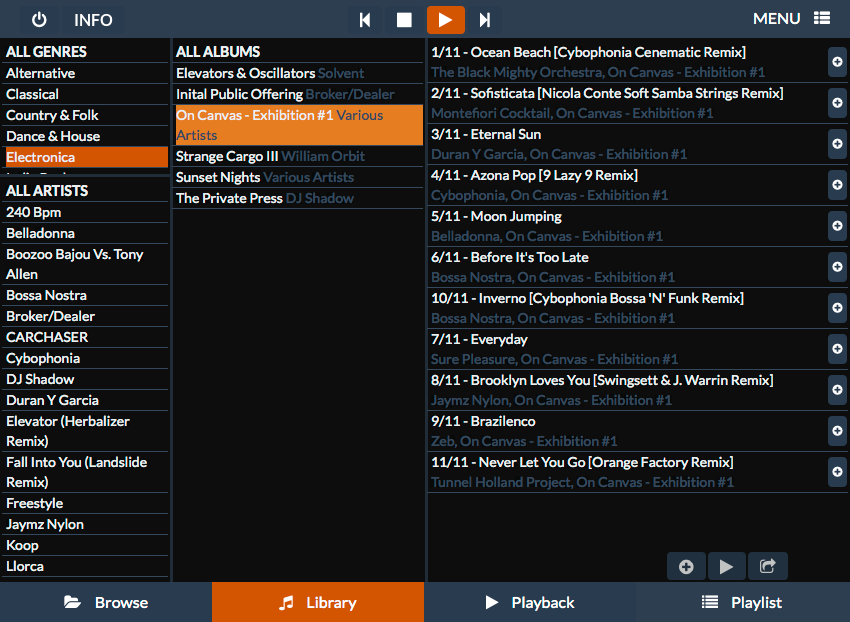
Task: Switch to the Playlist tab
Action: (x=743, y=602)
